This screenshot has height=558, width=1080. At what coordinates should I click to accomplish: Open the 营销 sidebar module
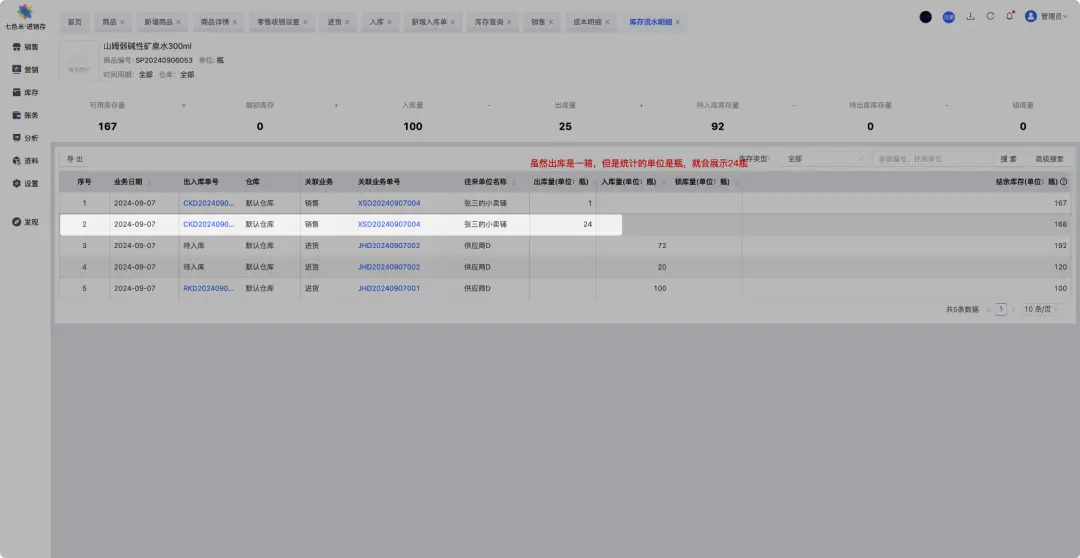25,70
